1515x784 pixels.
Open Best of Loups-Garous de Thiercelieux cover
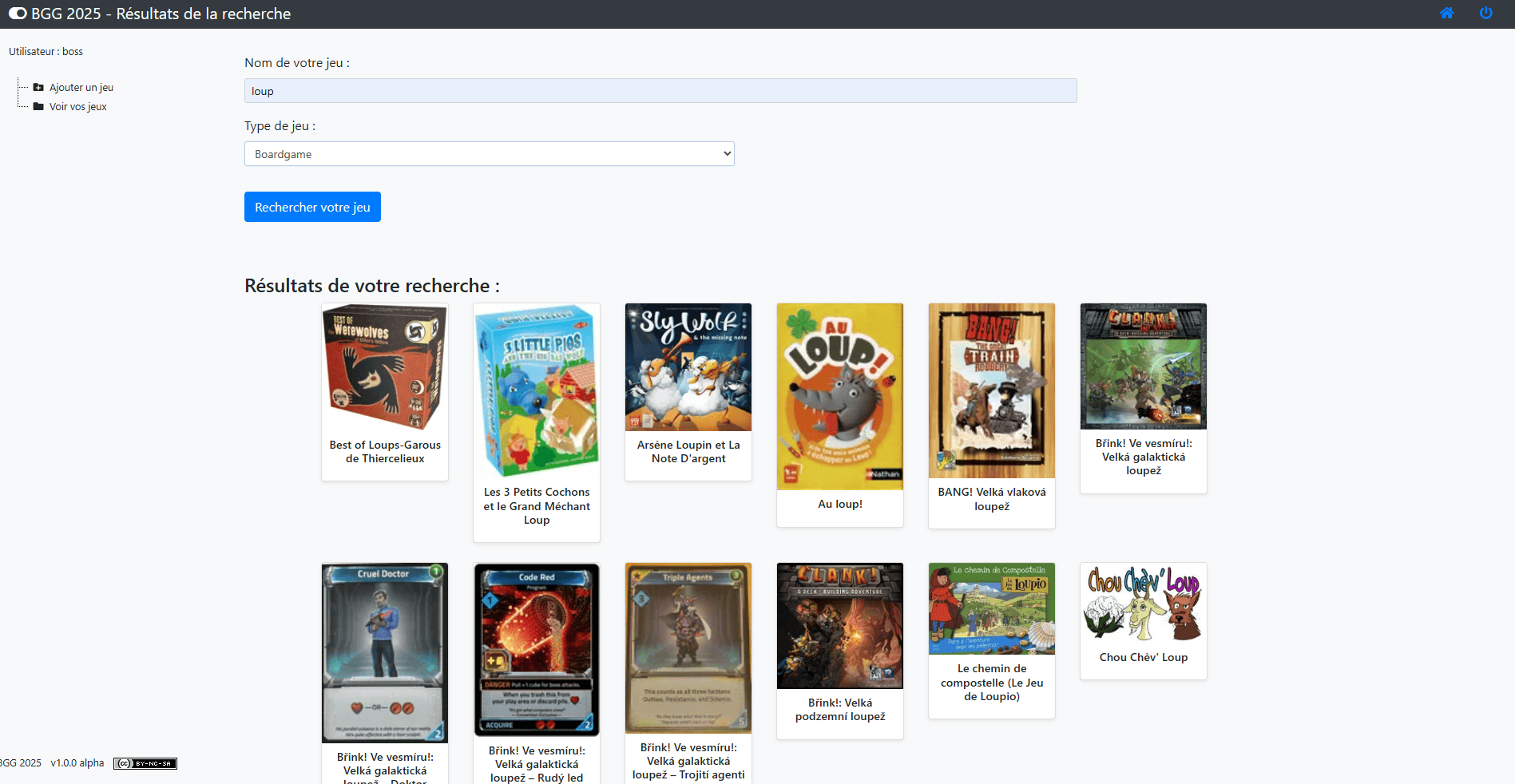(x=385, y=366)
